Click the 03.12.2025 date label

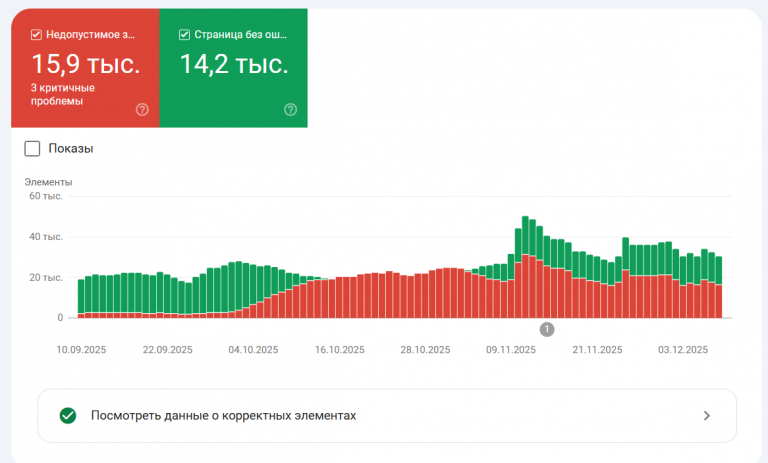683,350
